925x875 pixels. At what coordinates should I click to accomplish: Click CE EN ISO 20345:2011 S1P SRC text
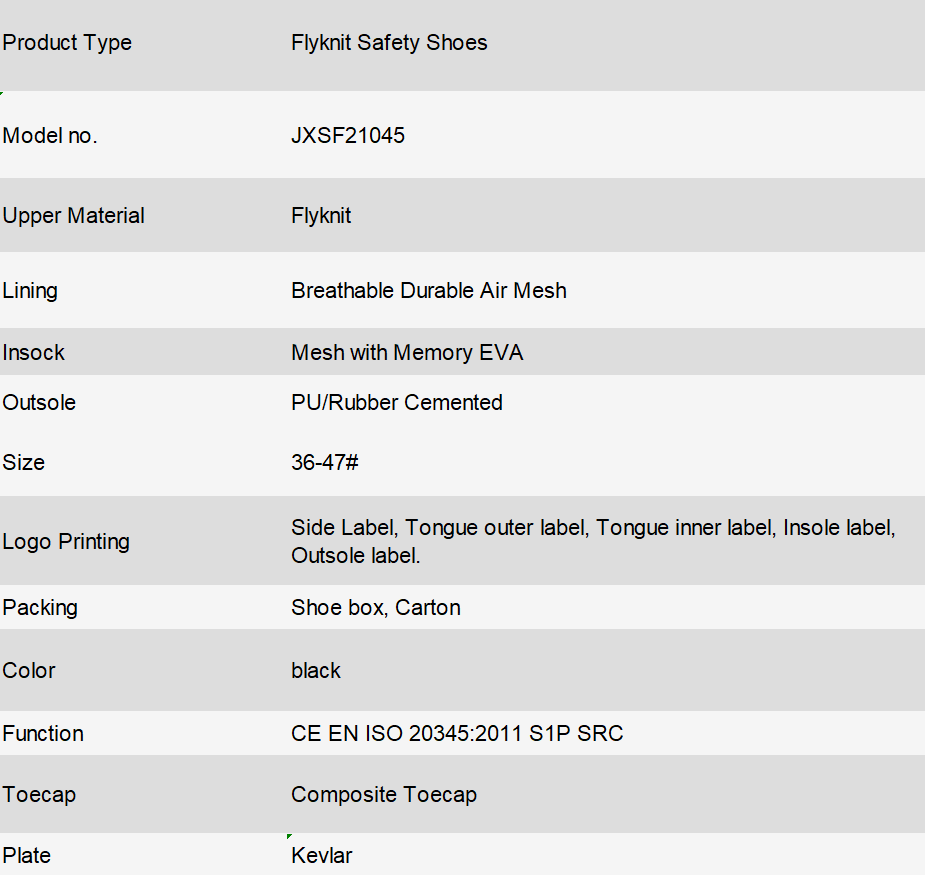[457, 734]
